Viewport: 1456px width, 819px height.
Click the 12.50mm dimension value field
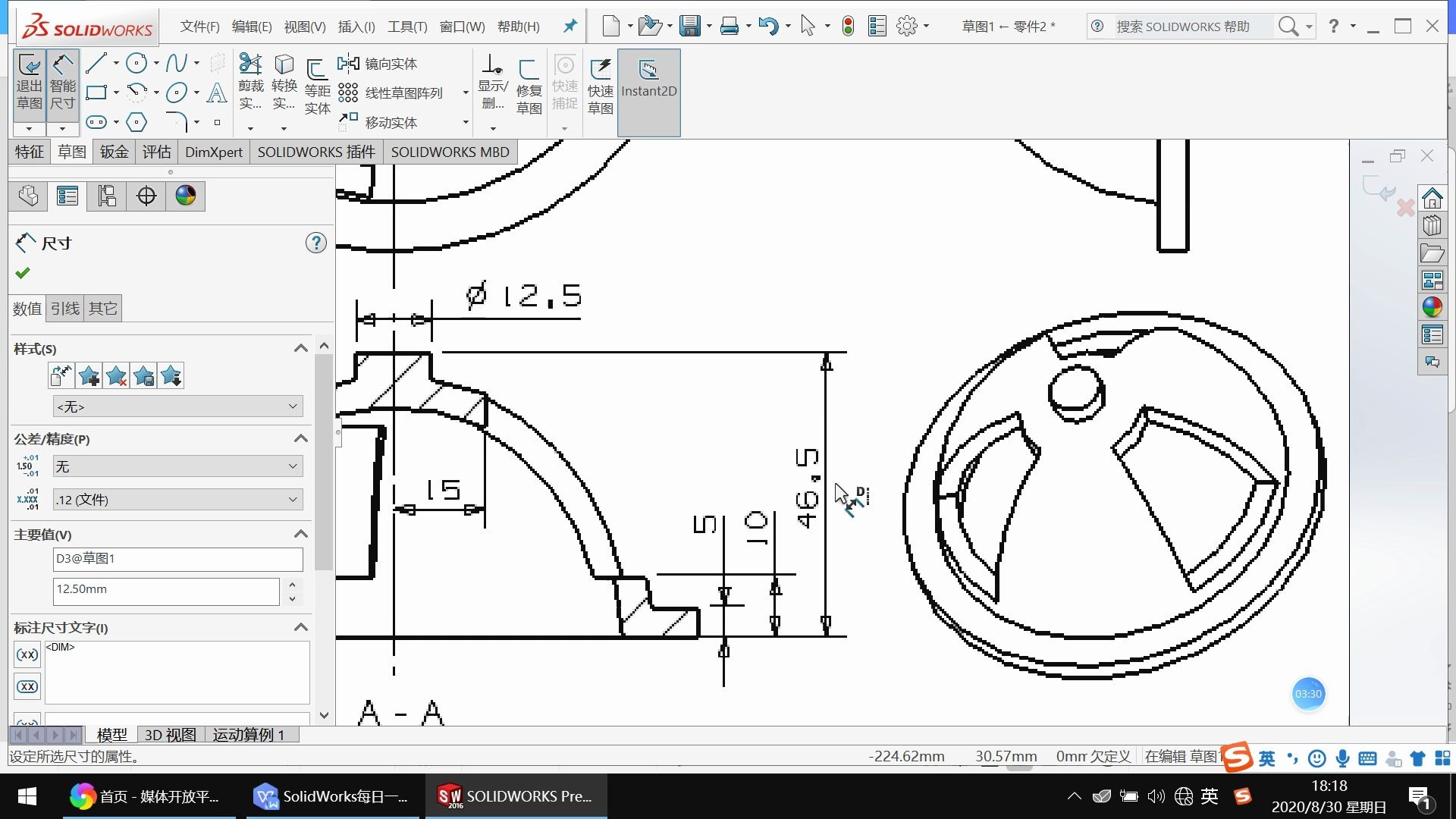(165, 589)
